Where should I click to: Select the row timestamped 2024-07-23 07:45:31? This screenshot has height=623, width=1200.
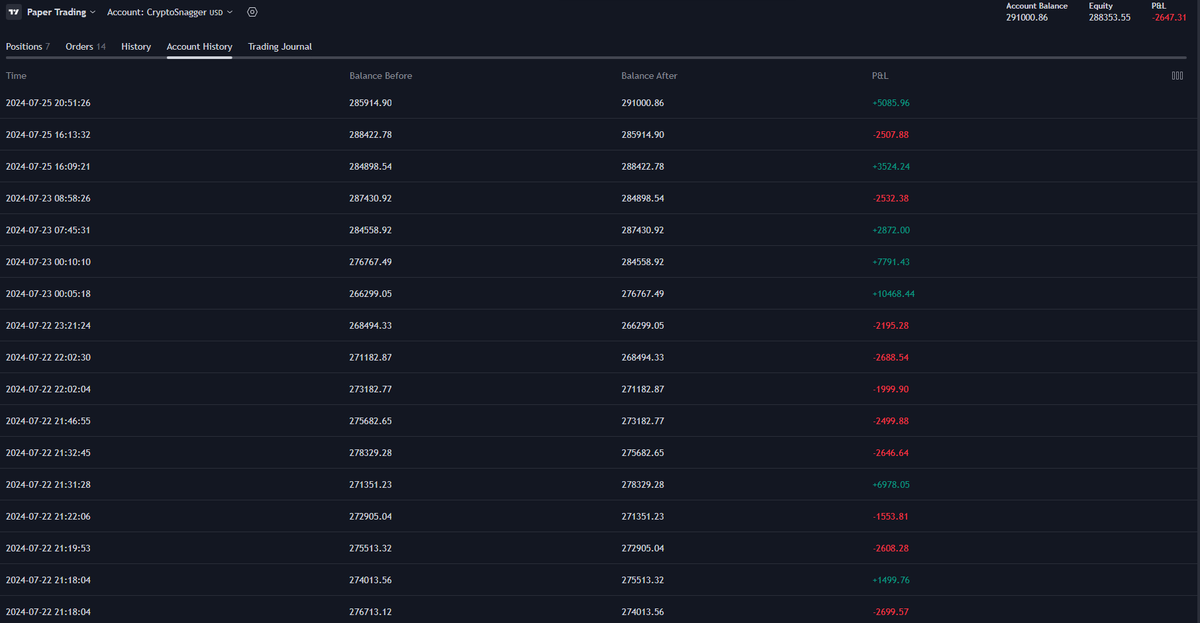click(600, 230)
